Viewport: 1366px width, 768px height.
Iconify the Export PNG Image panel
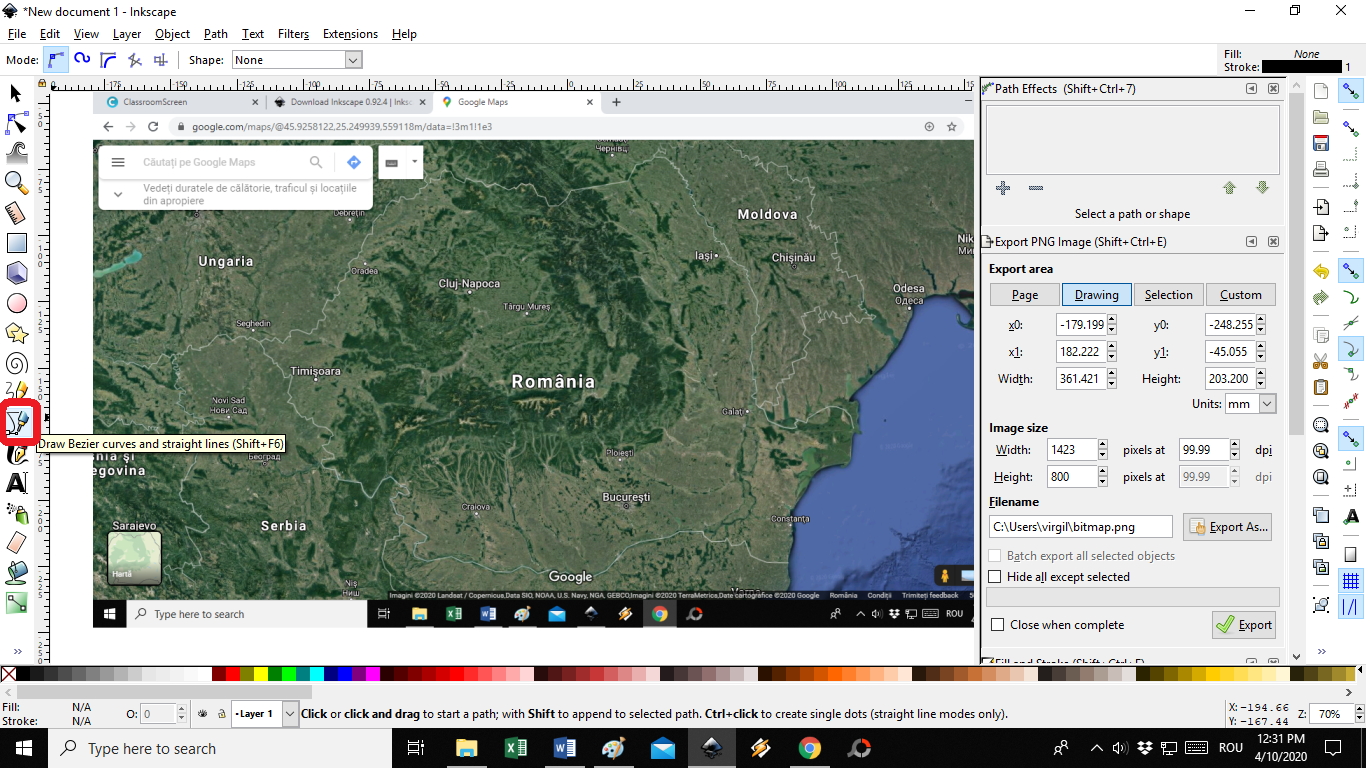point(1251,242)
